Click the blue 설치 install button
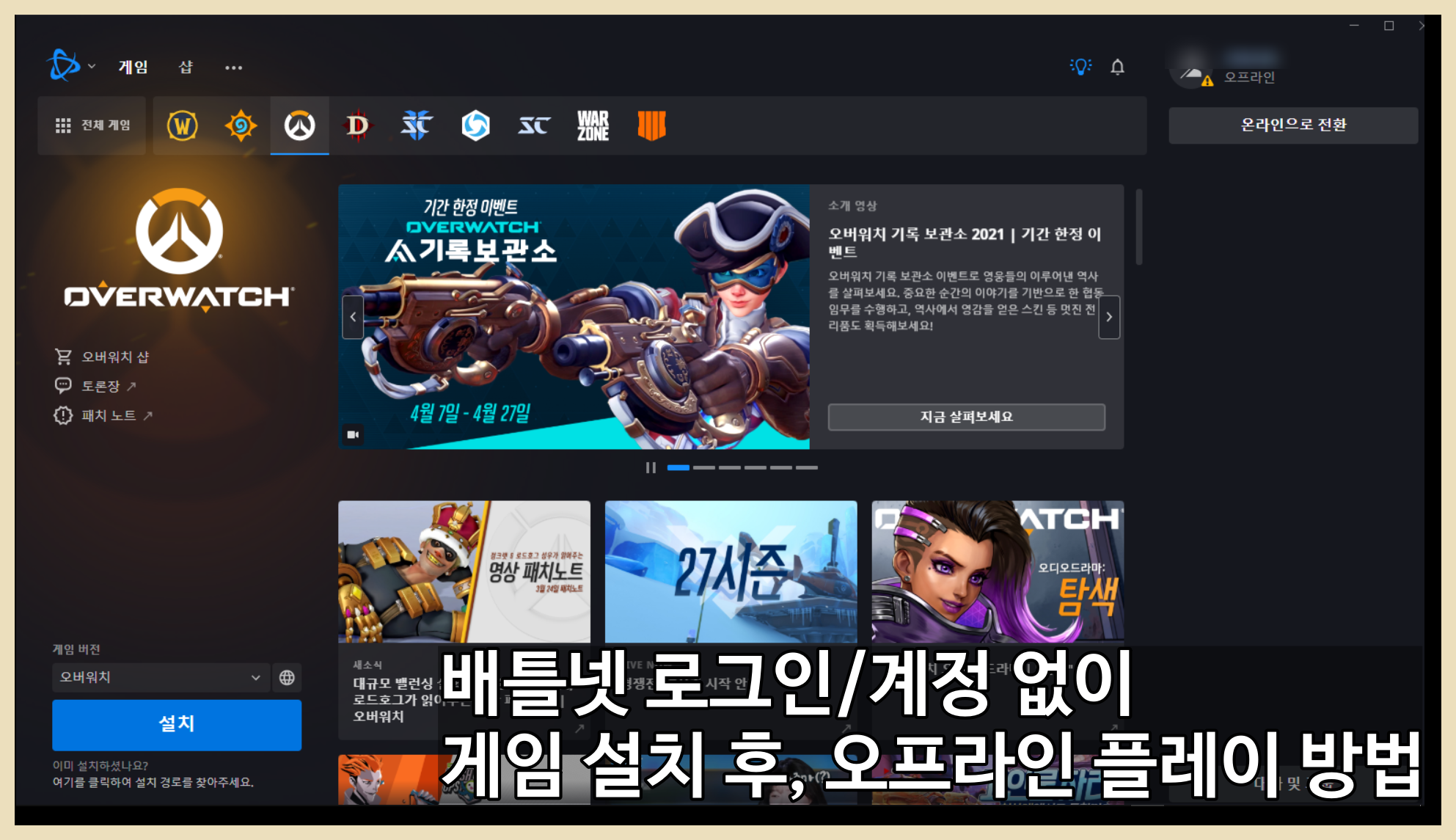 [x=177, y=725]
